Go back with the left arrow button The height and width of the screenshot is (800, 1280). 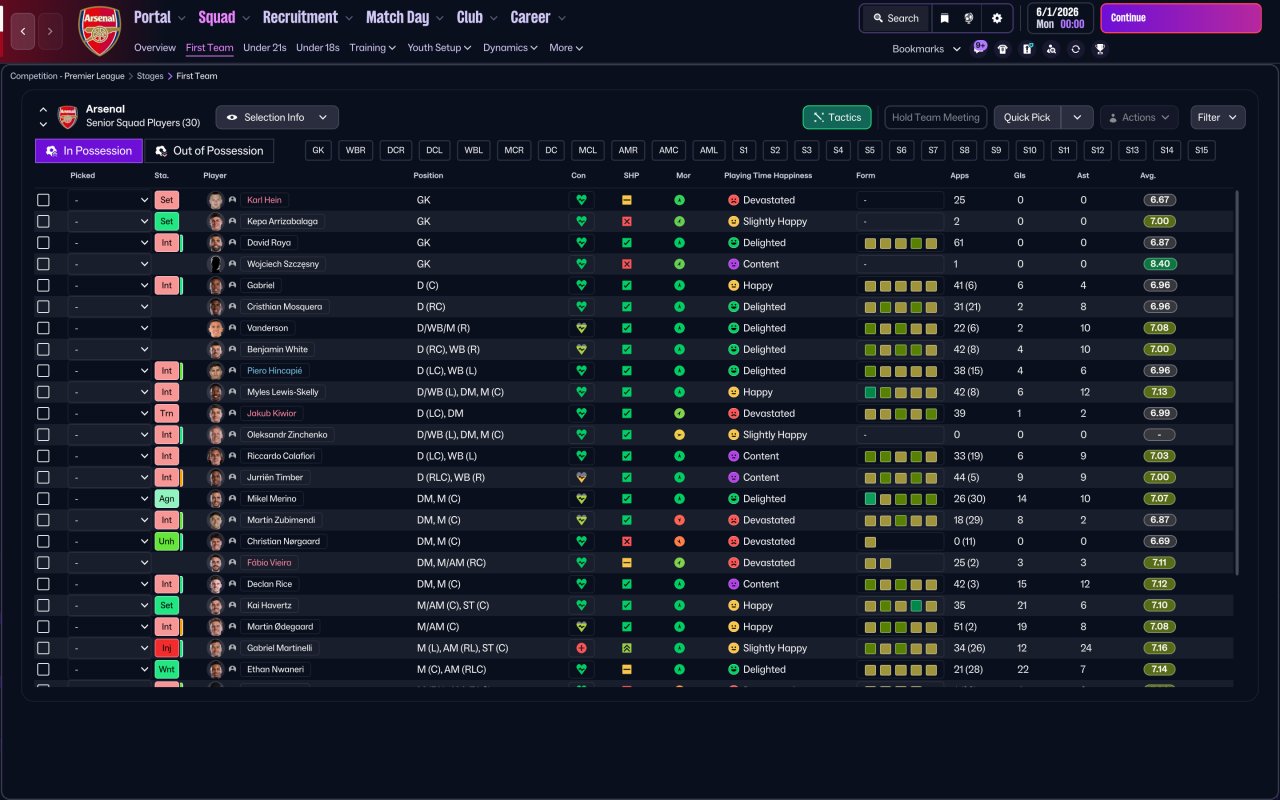[24, 31]
